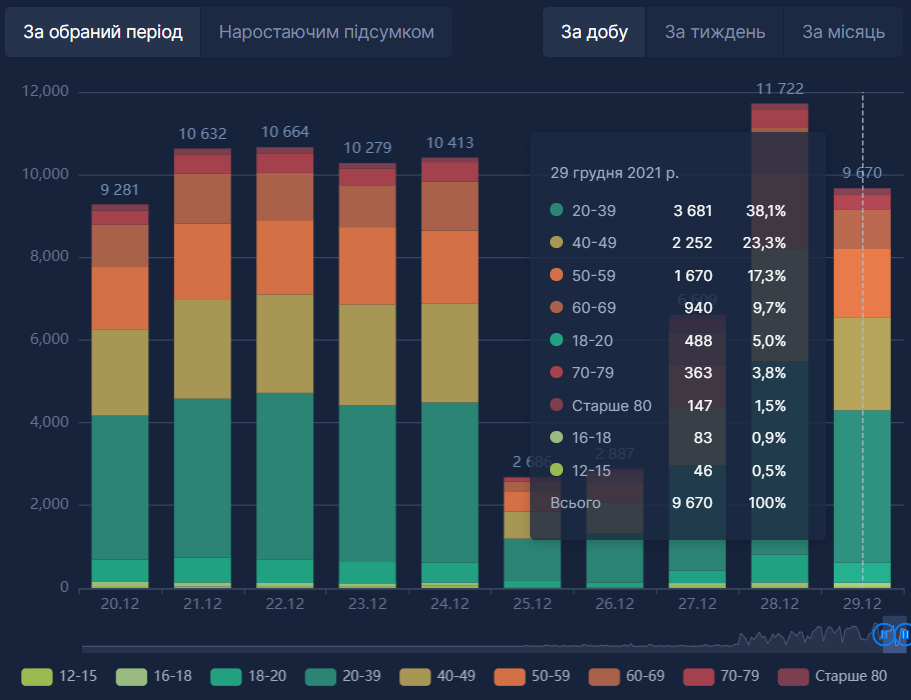This screenshot has height=700, width=911.
Task: Toggle the 60-69 legend swatch
Action: pyautogui.click(x=605, y=676)
